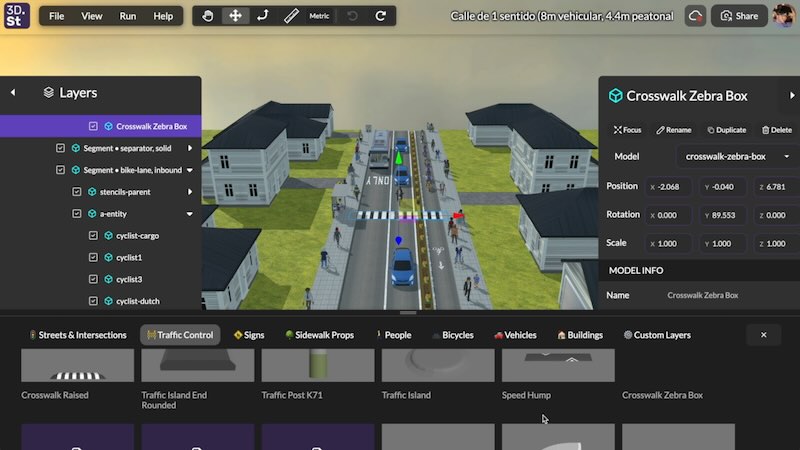Collapse the Layers panel with left arrow

13,93
